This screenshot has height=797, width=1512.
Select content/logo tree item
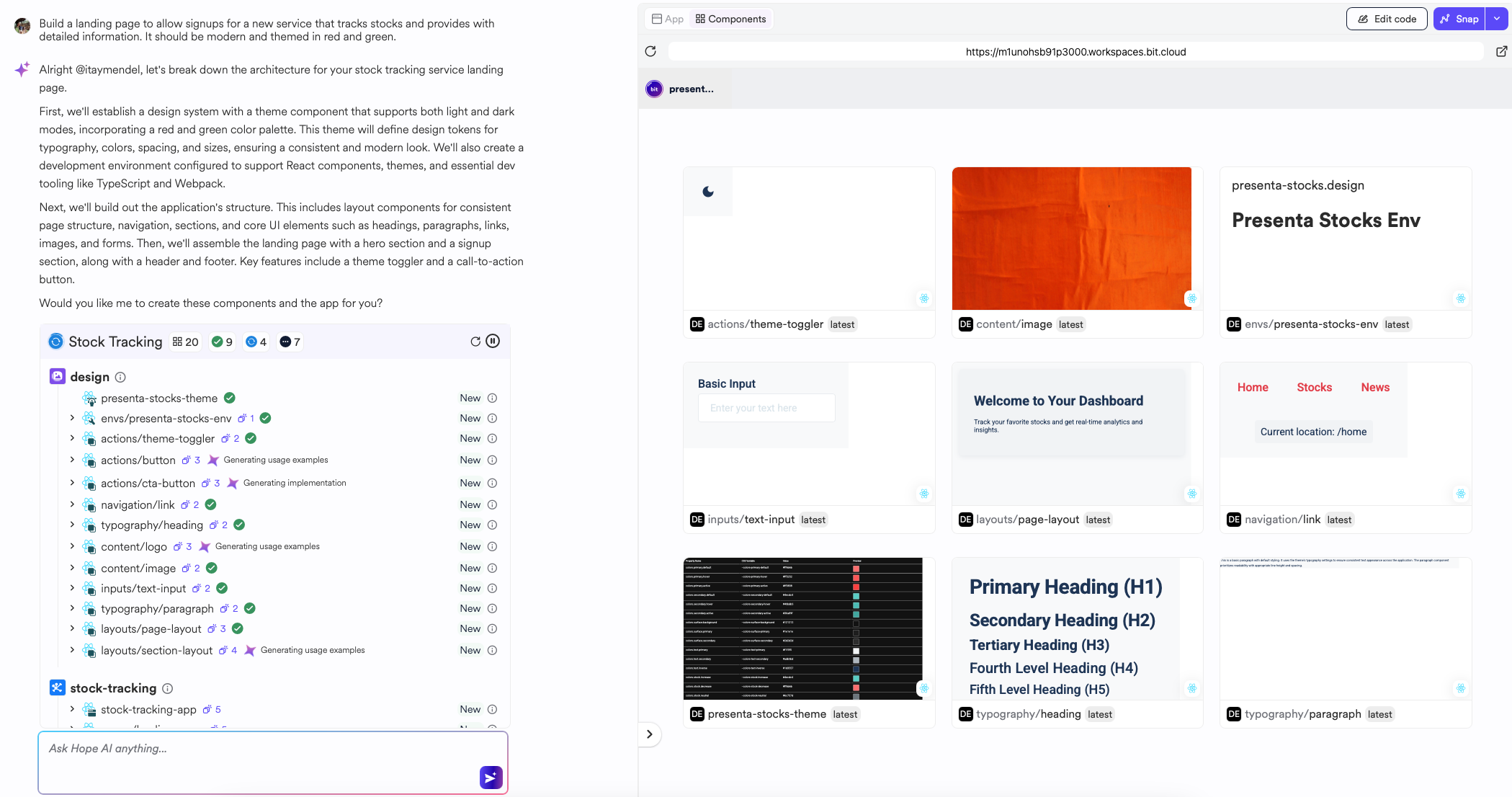(134, 546)
